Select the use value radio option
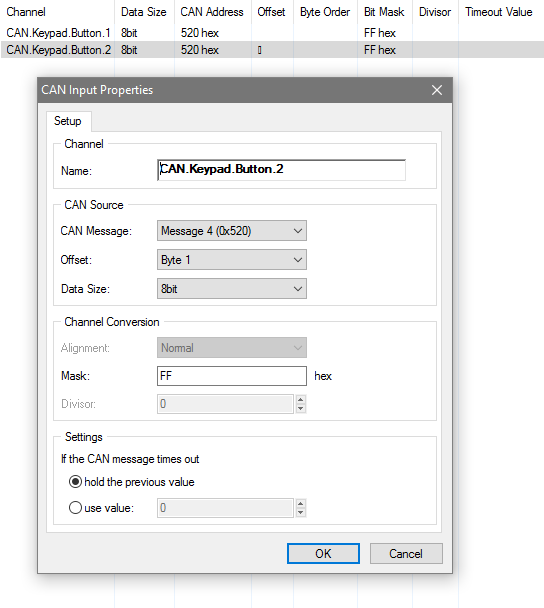 pos(101,508)
